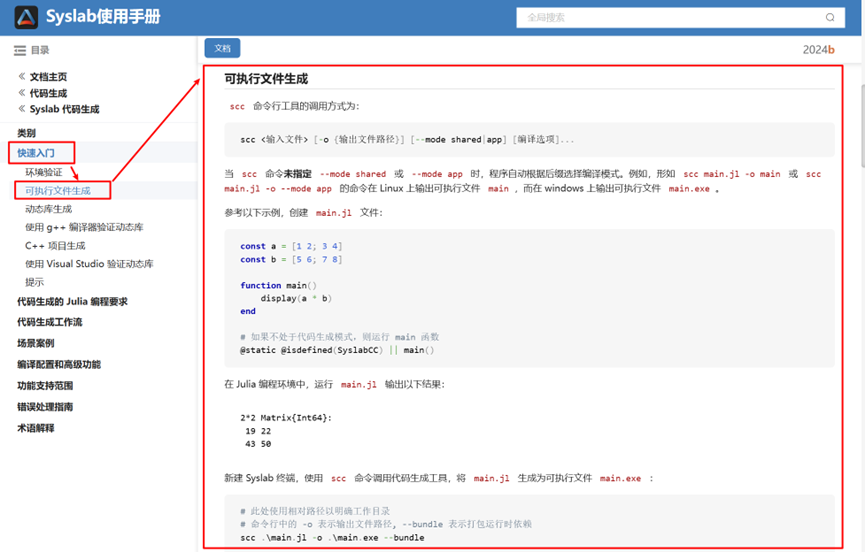Click 'function main()' code line
This screenshot has height=552, width=865.
[x=279, y=285]
